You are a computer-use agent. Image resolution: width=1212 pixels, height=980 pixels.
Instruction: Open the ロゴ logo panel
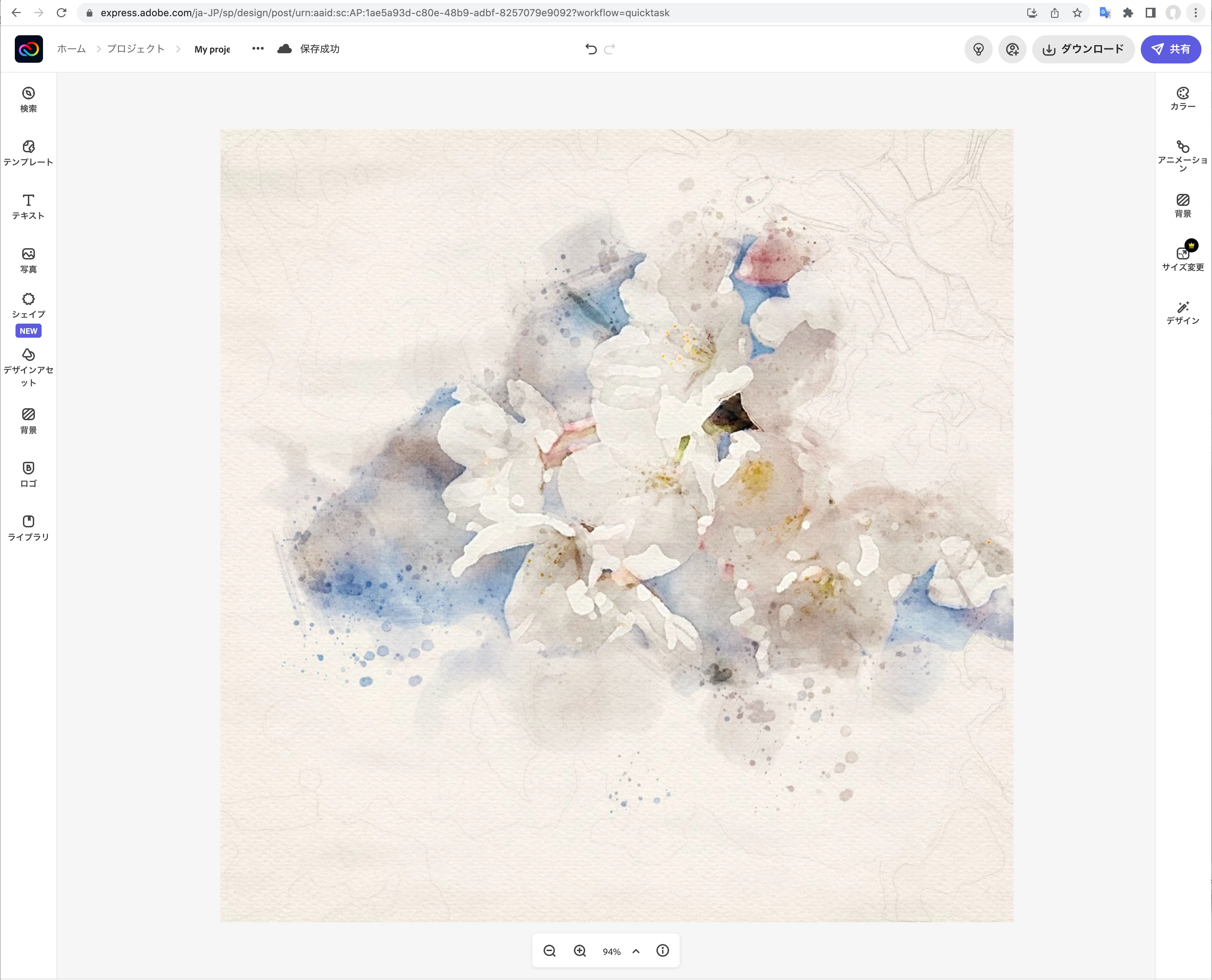pyautogui.click(x=28, y=474)
